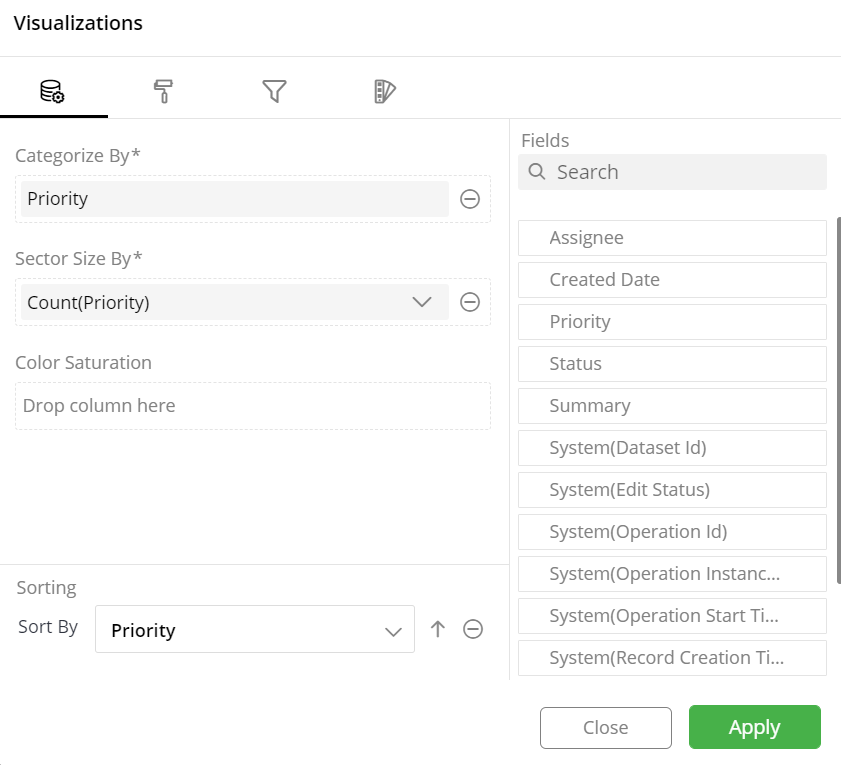Remove Priority from Categorize By

tap(470, 199)
